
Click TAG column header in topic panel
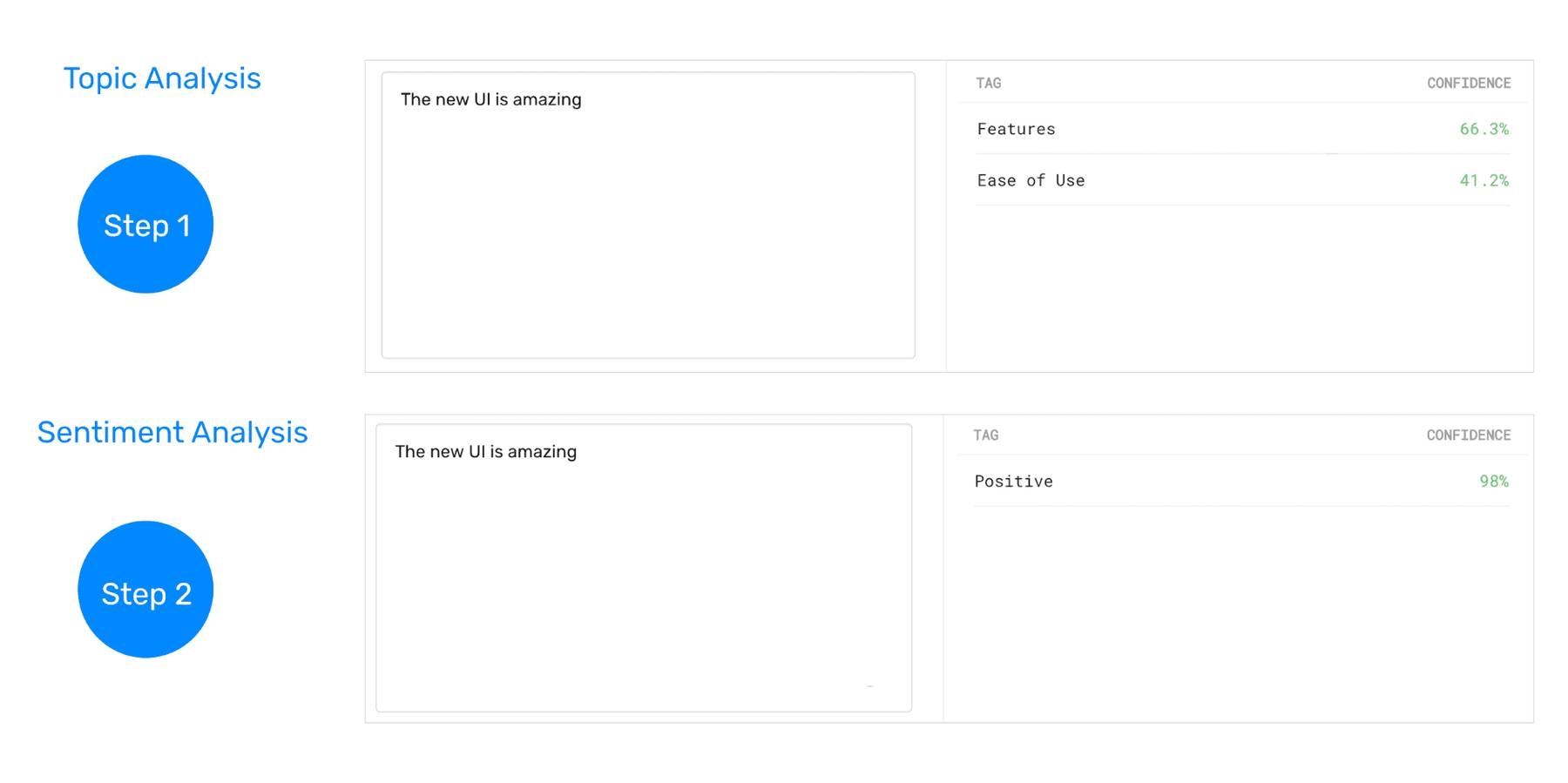[988, 84]
